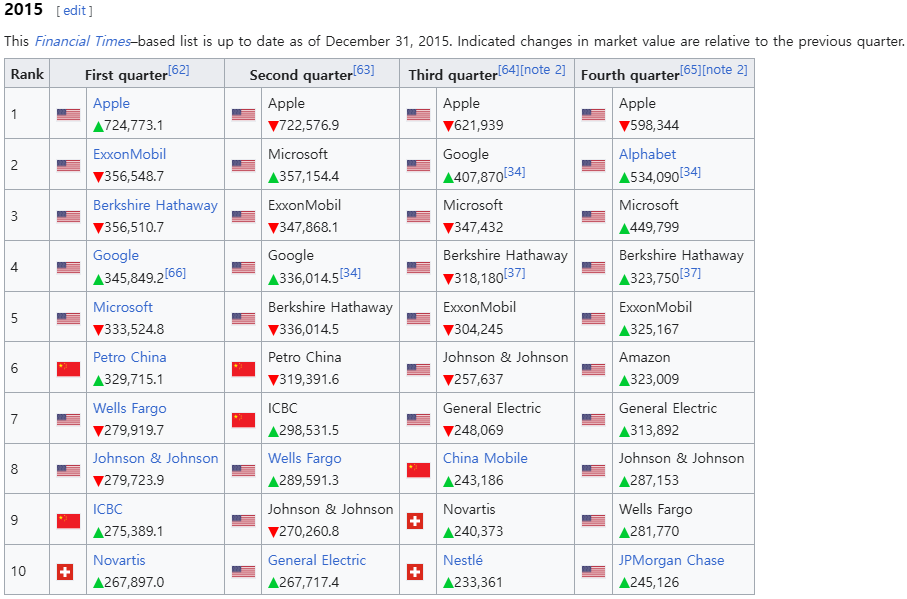Click green up arrow beside 245,126
This screenshot has height=599, width=907.
624,583
